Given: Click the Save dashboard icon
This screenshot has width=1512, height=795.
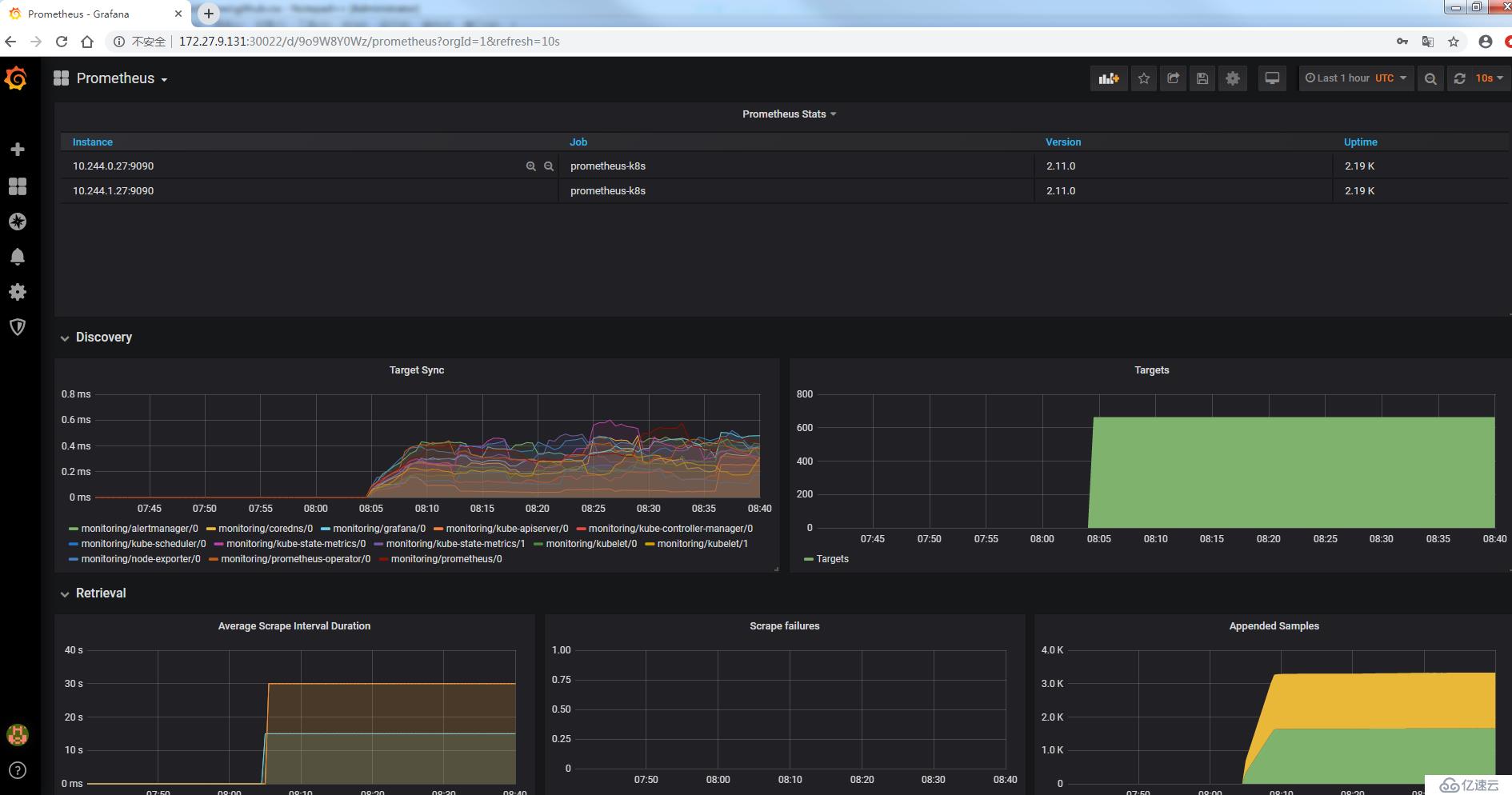Looking at the screenshot, I should [1202, 78].
